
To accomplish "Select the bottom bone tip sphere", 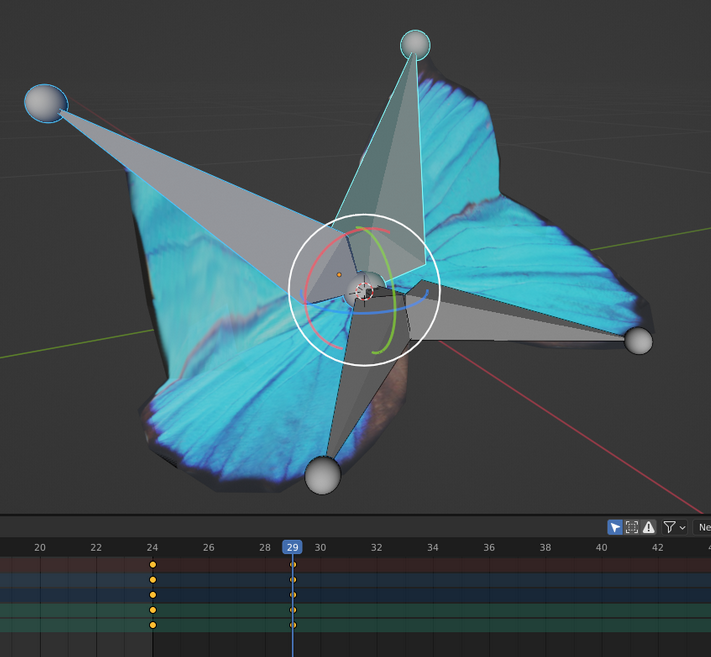I will coord(322,475).
